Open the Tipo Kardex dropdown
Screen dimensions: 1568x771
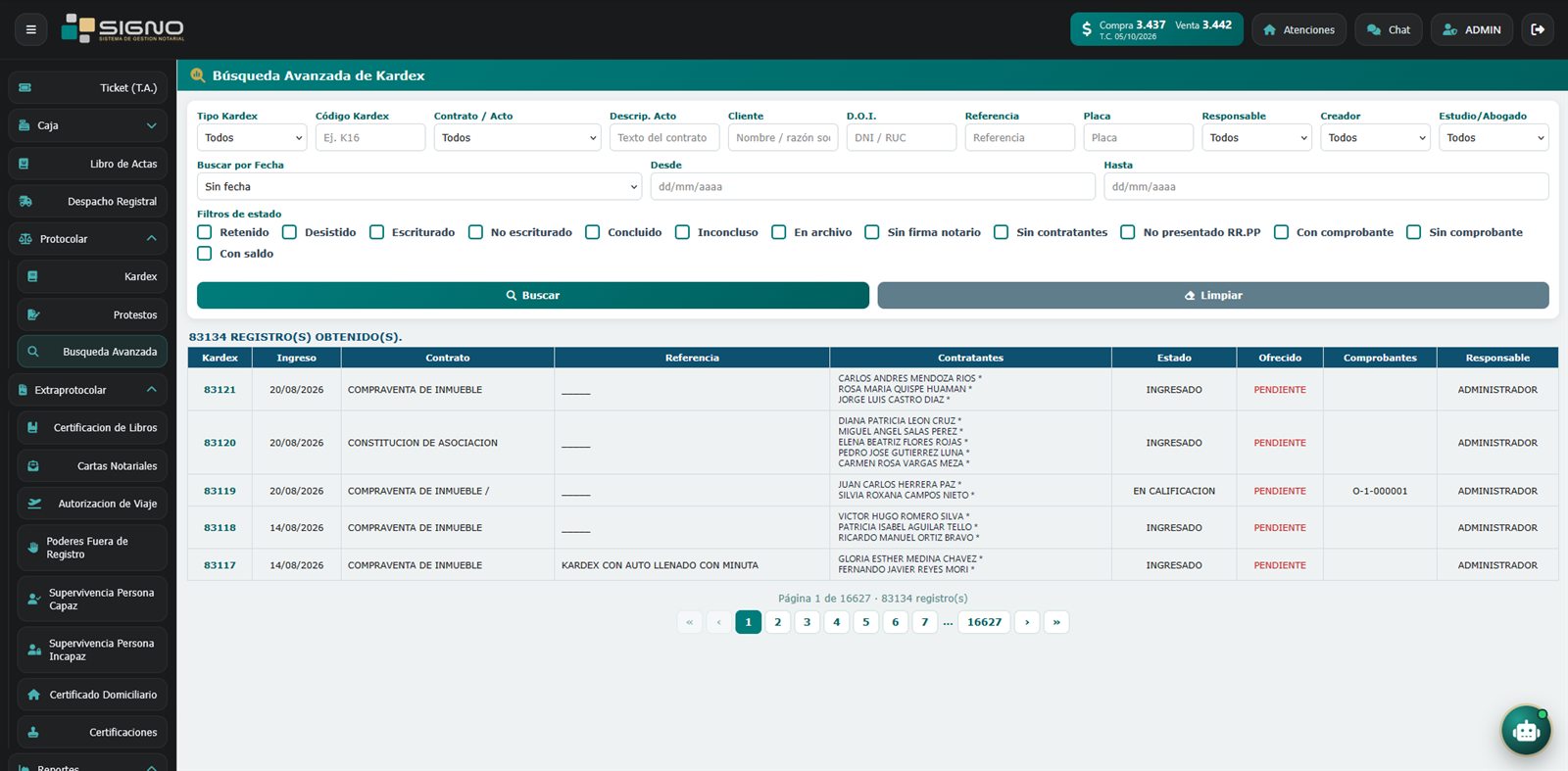pyautogui.click(x=252, y=138)
